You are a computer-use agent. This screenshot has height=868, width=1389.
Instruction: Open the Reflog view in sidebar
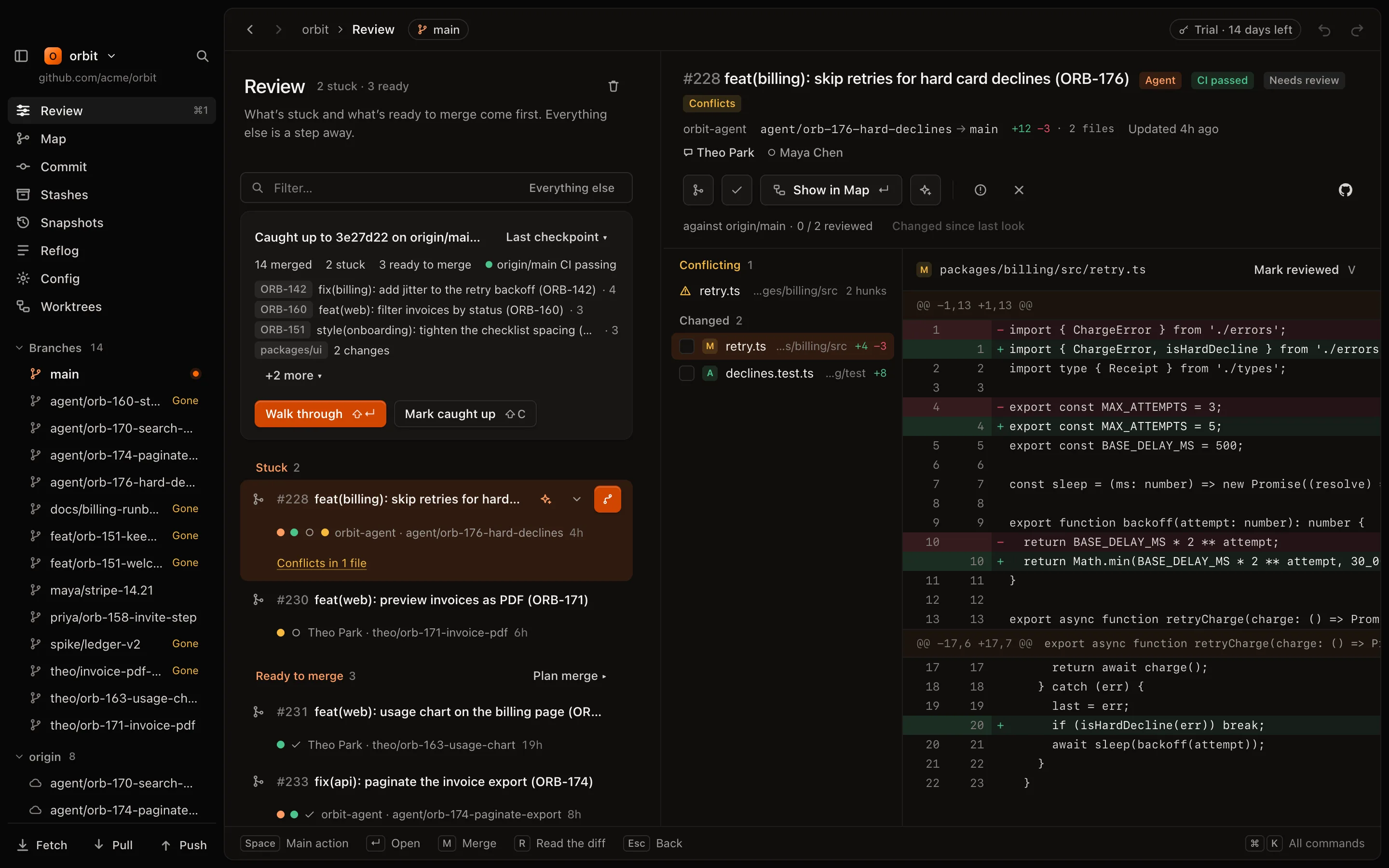(112, 250)
